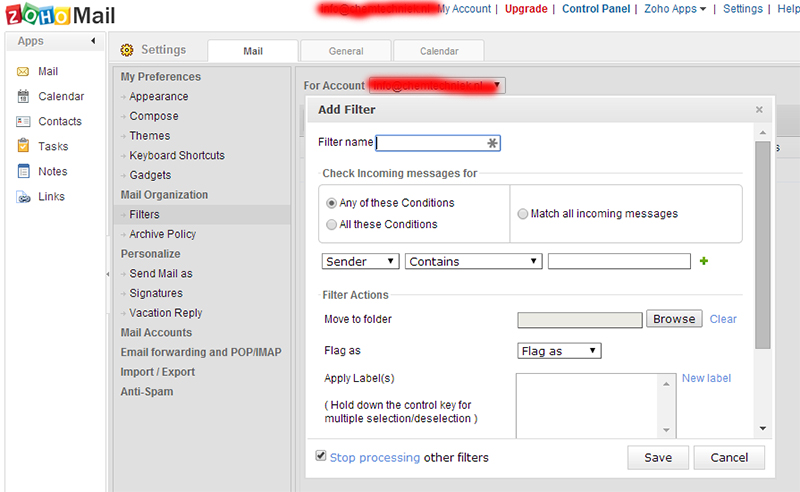Open the Calendar app icon
This screenshot has height=492, width=800.
24,97
